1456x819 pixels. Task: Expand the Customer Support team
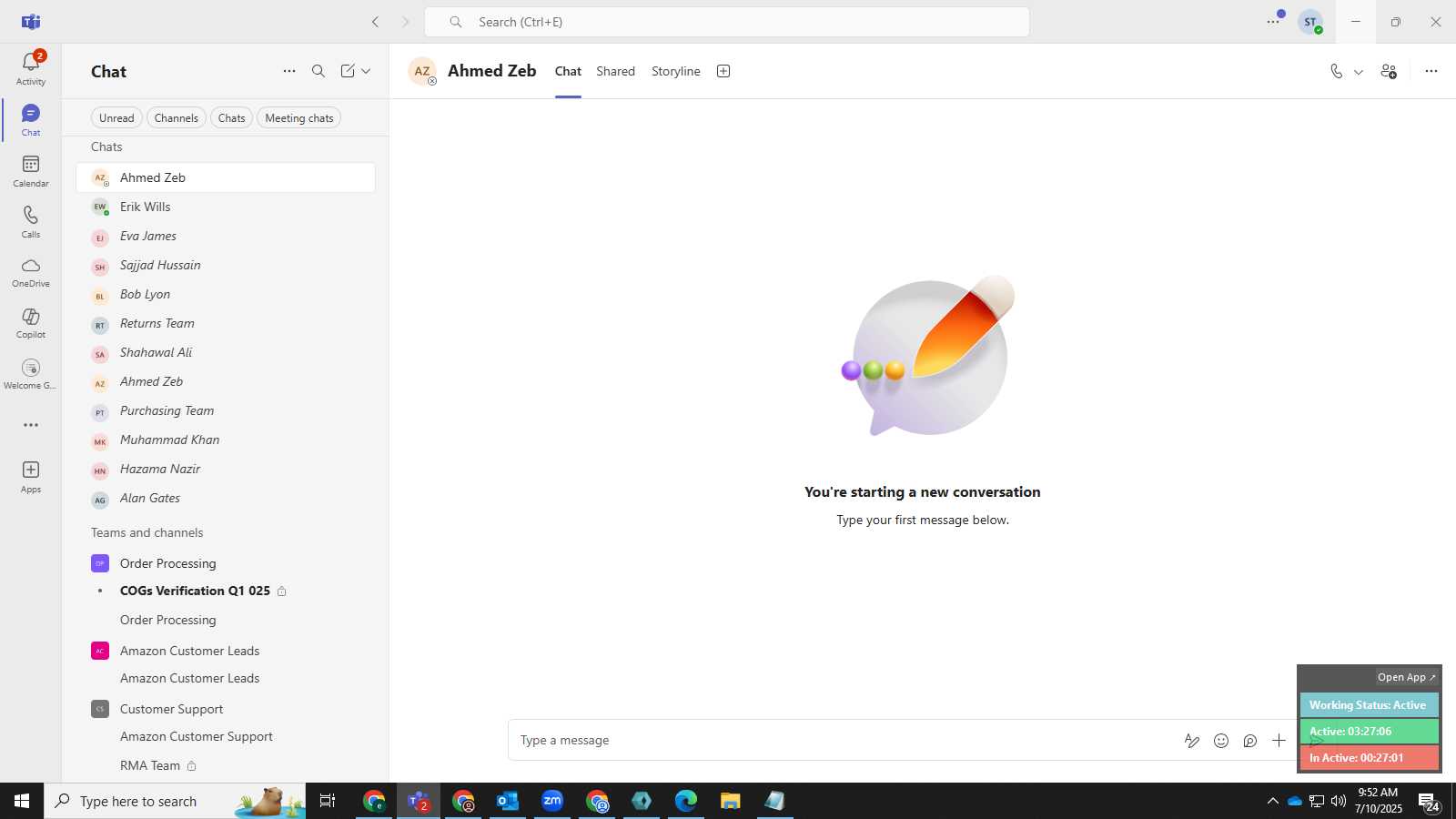point(226,709)
